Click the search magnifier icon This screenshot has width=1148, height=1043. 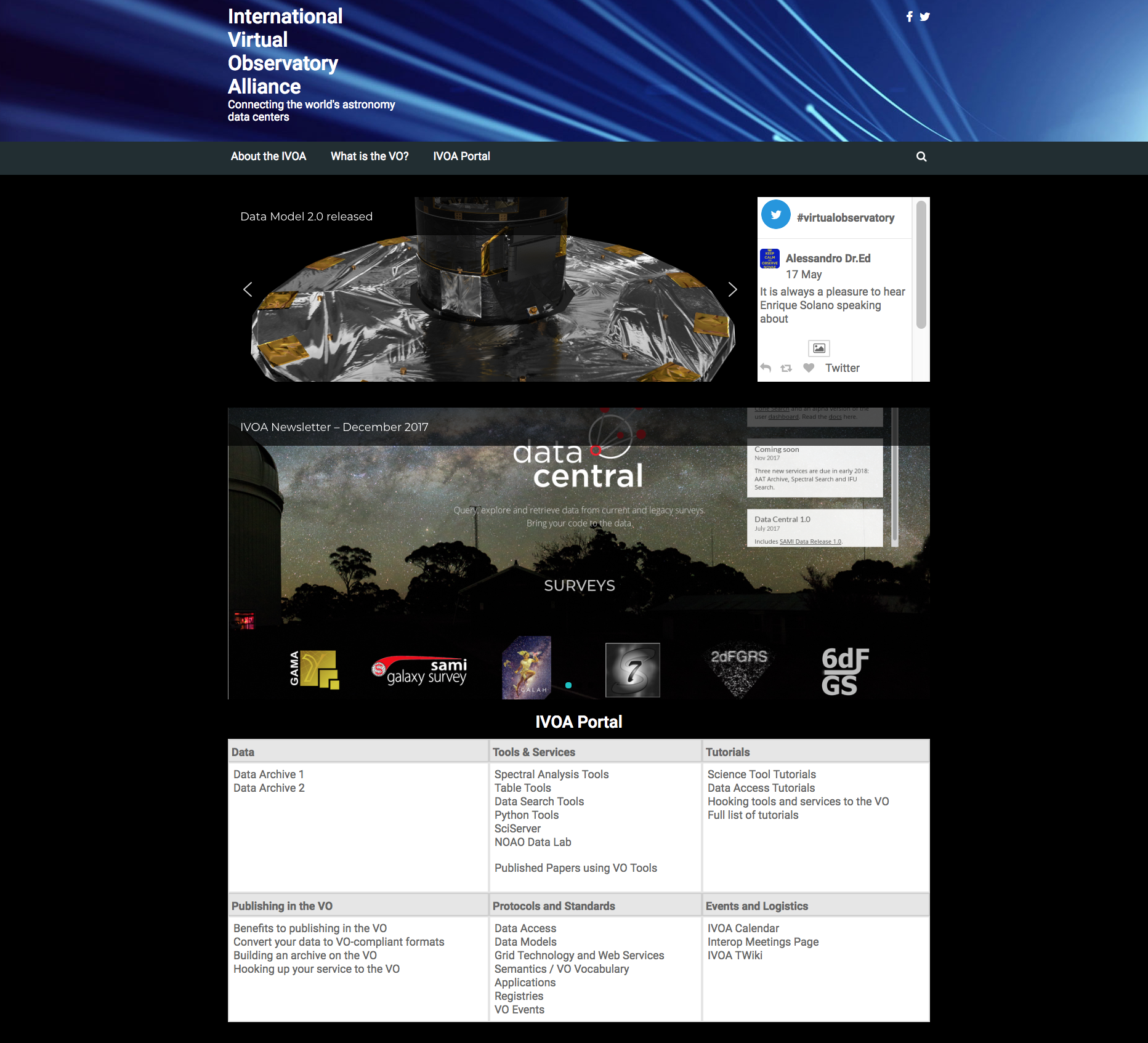tap(921, 156)
